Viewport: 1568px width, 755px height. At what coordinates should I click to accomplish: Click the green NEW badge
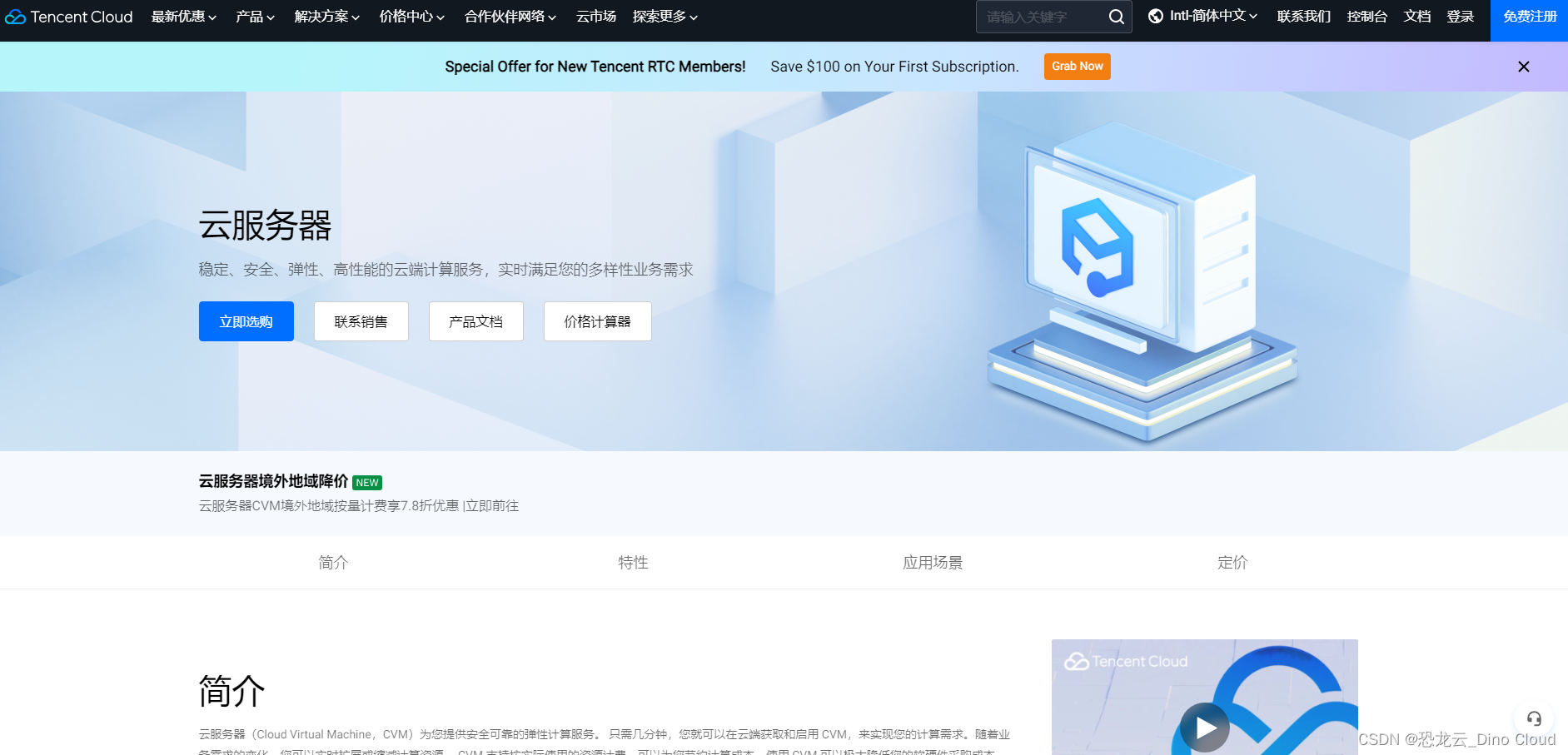367,483
